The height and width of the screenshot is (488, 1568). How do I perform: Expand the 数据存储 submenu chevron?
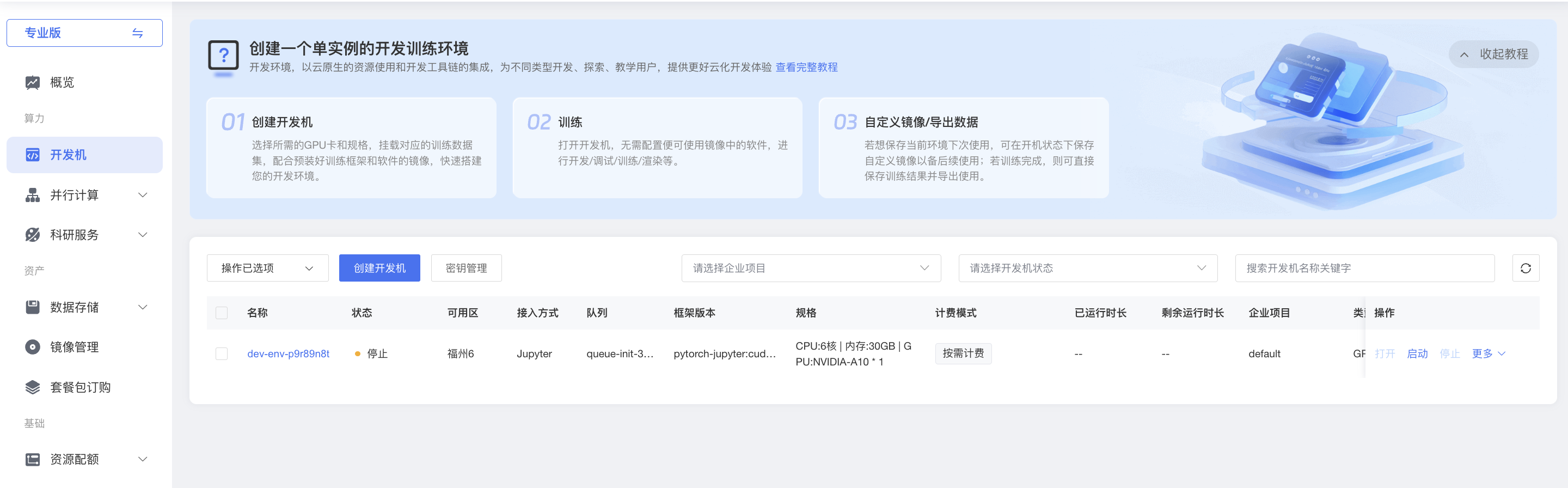(x=143, y=307)
